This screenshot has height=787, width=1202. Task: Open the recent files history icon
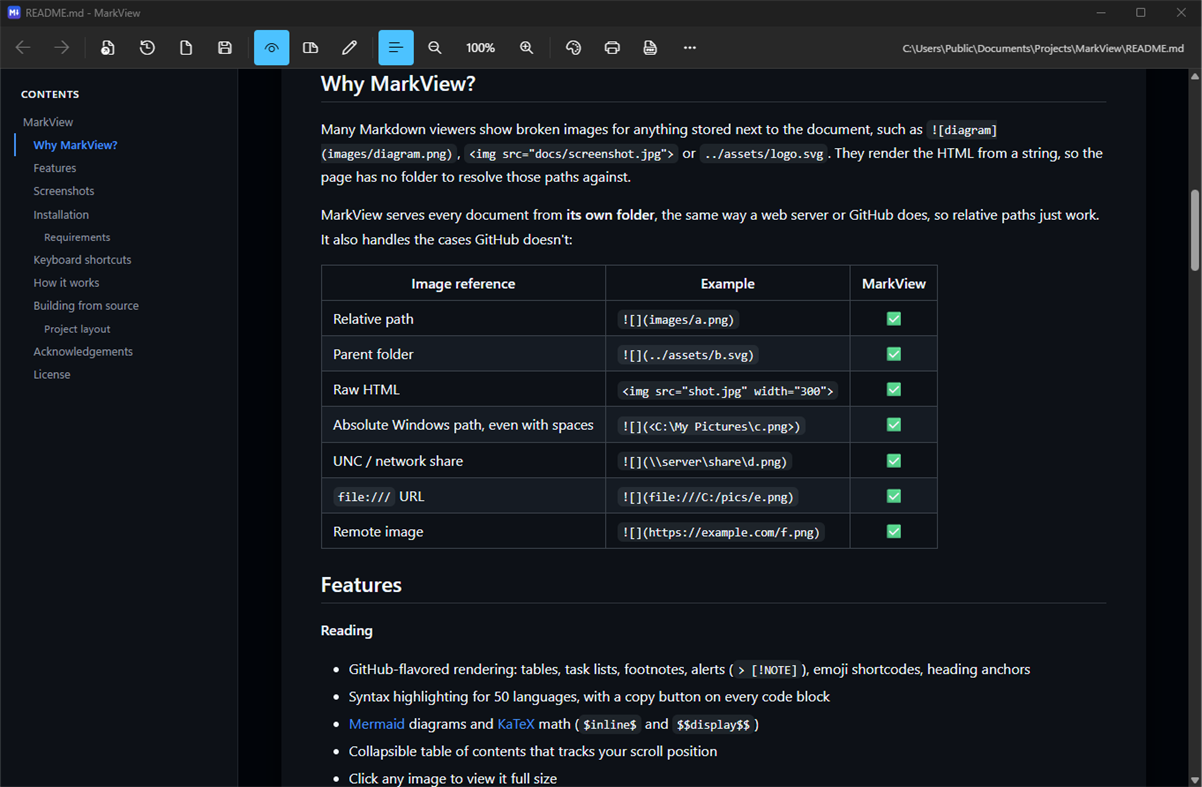[x=147, y=48]
